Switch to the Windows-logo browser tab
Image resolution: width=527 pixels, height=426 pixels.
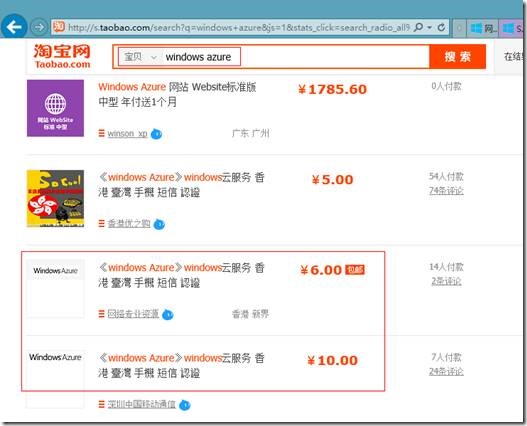click(484, 28)
